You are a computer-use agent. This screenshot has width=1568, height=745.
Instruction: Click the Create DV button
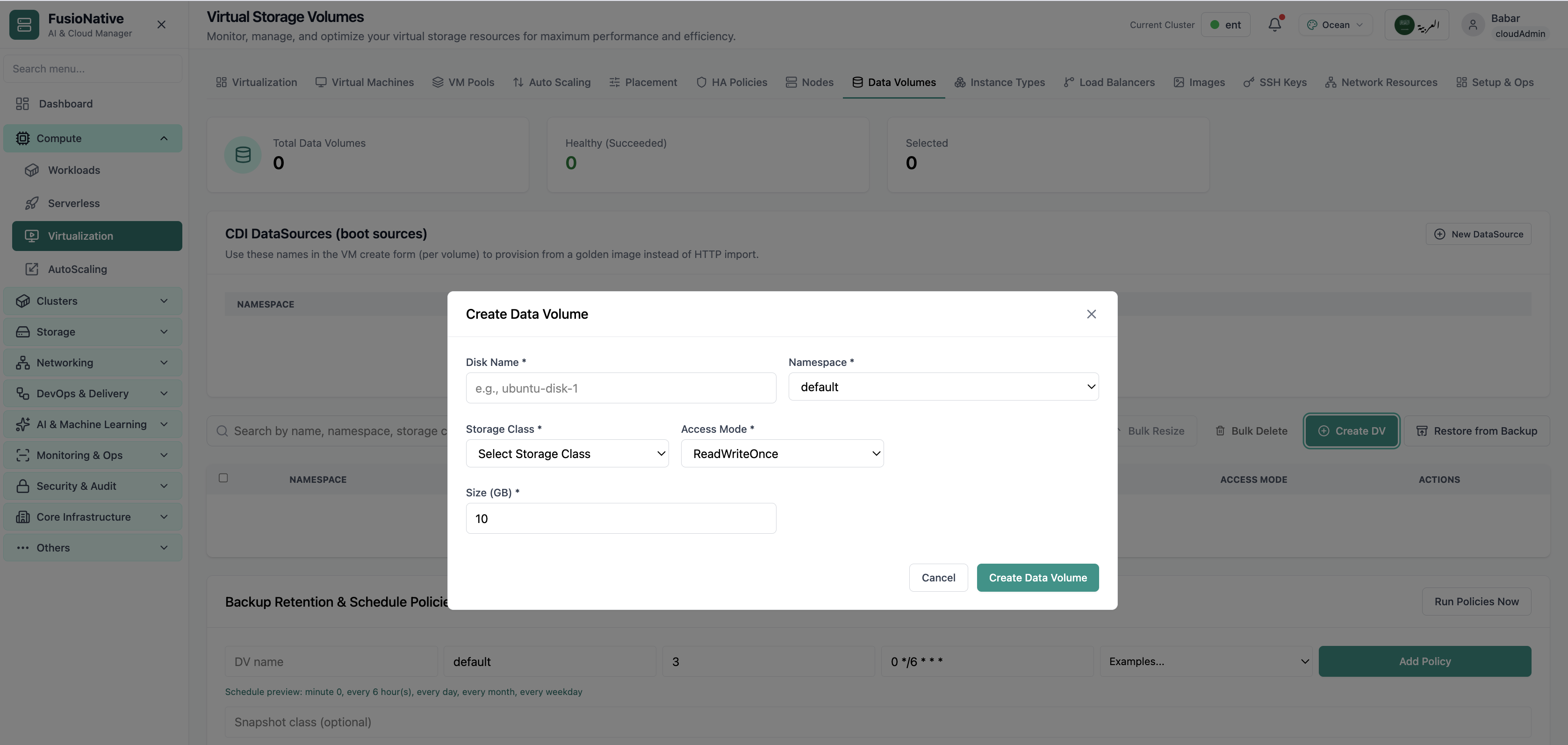point(1351,430)
